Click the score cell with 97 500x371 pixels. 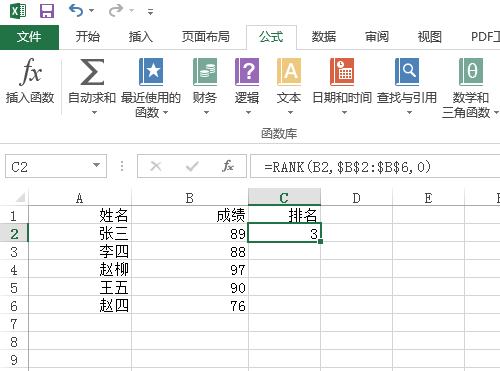point(190,269)
